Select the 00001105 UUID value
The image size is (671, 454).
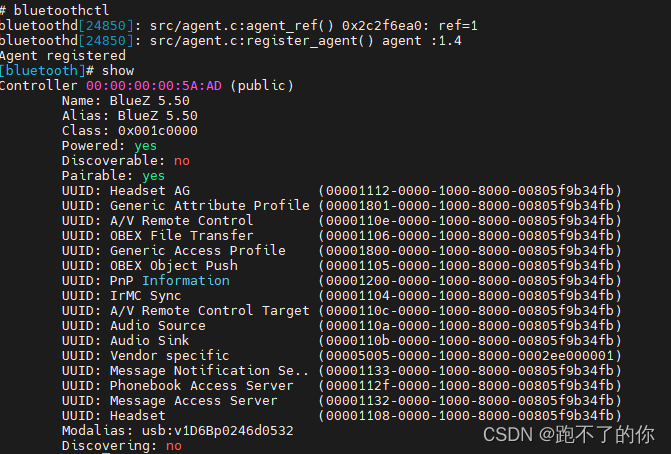click(x=470, y=266)
